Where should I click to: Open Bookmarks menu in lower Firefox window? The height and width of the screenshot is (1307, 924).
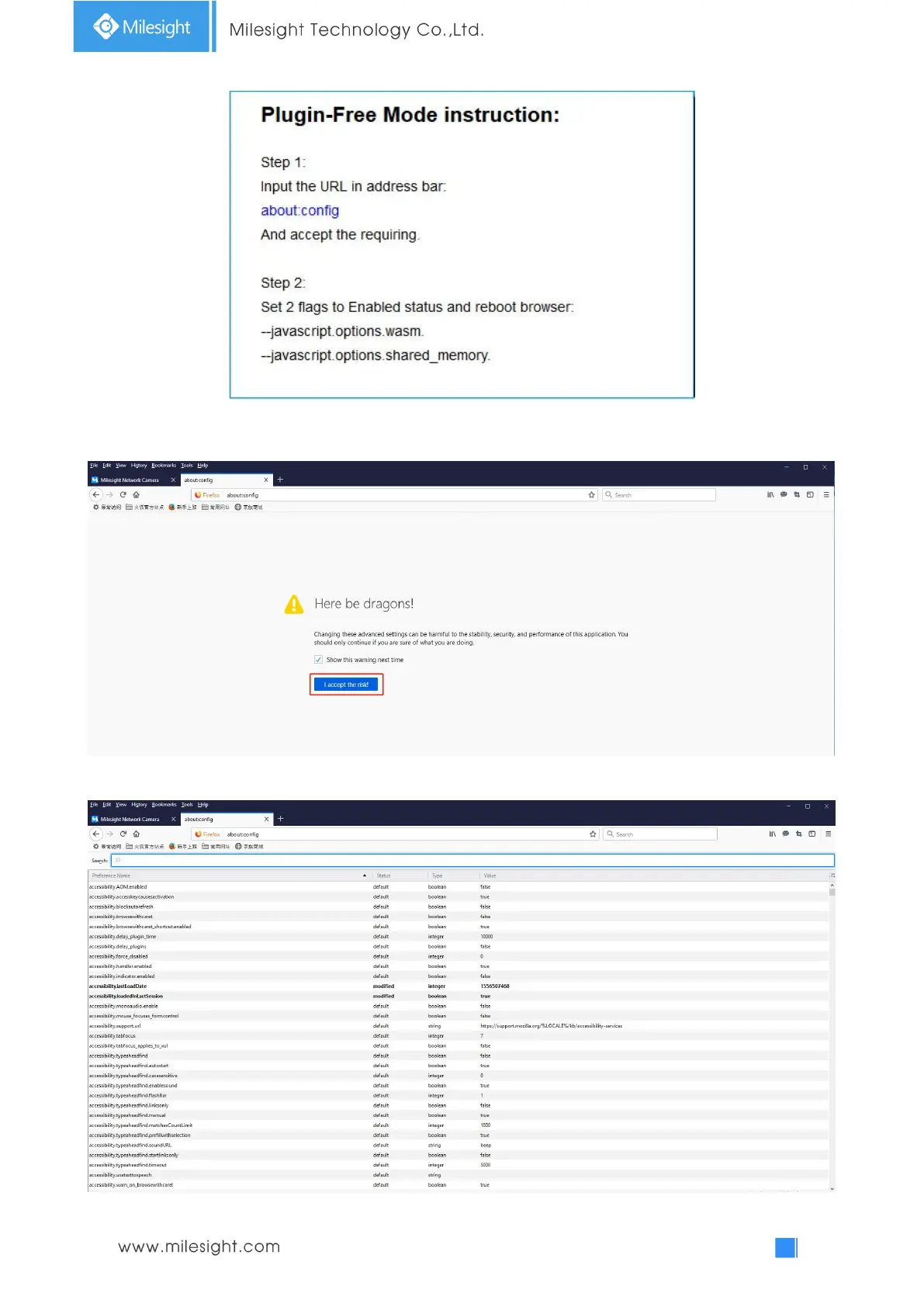point(164,805)
